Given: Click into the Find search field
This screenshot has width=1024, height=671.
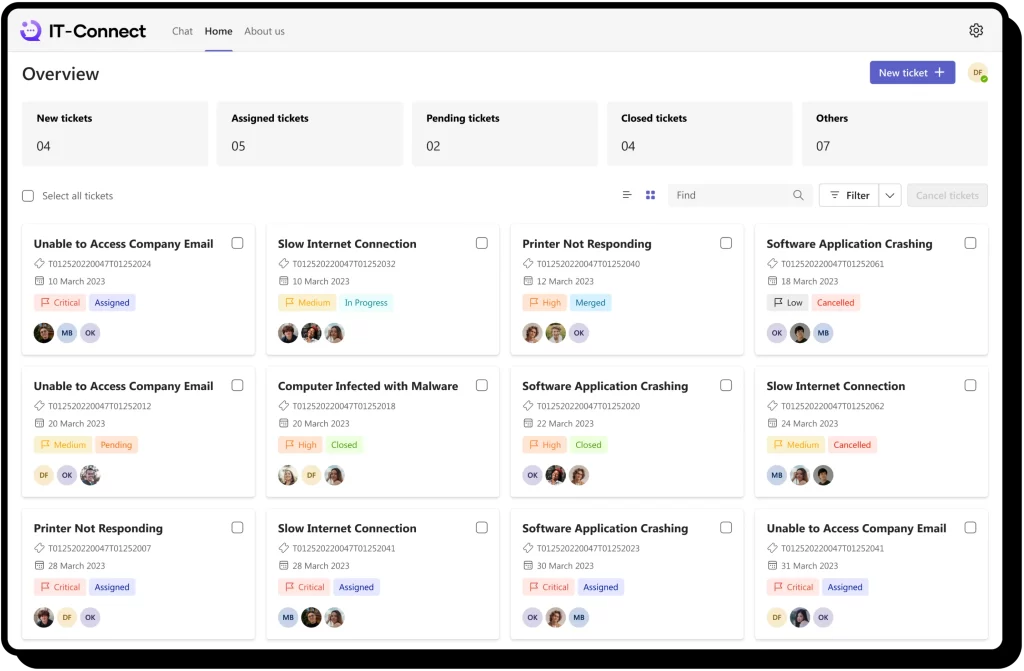Looking at the screenshot, I should pos(730,195).
